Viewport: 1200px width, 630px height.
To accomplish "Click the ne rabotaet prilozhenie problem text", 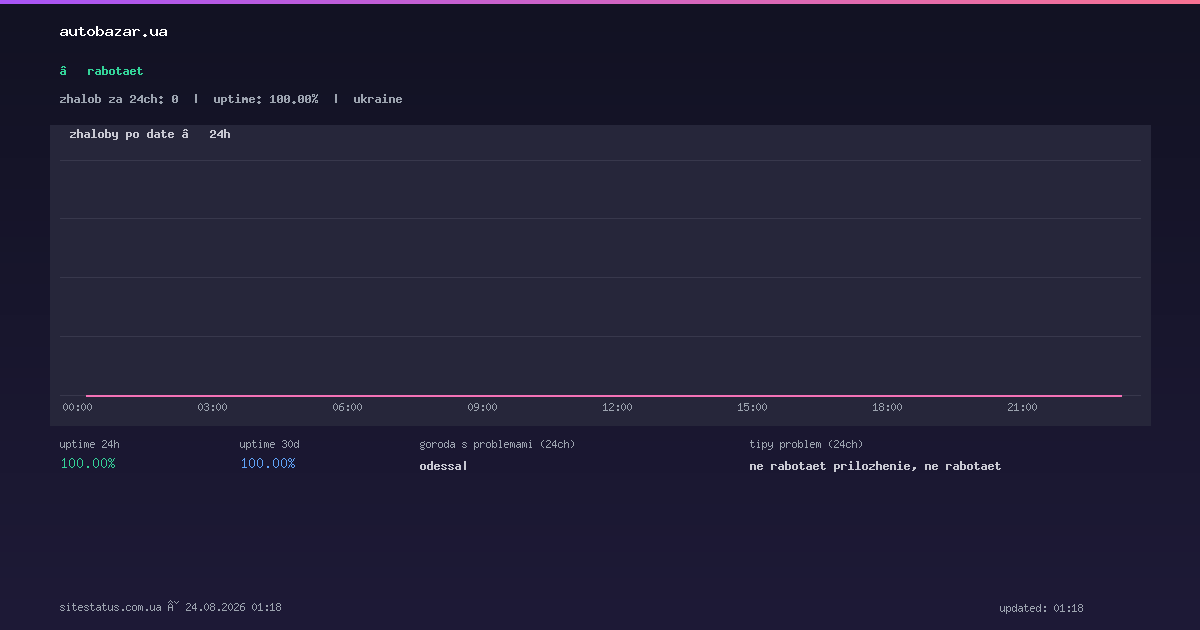I will 830,466.
